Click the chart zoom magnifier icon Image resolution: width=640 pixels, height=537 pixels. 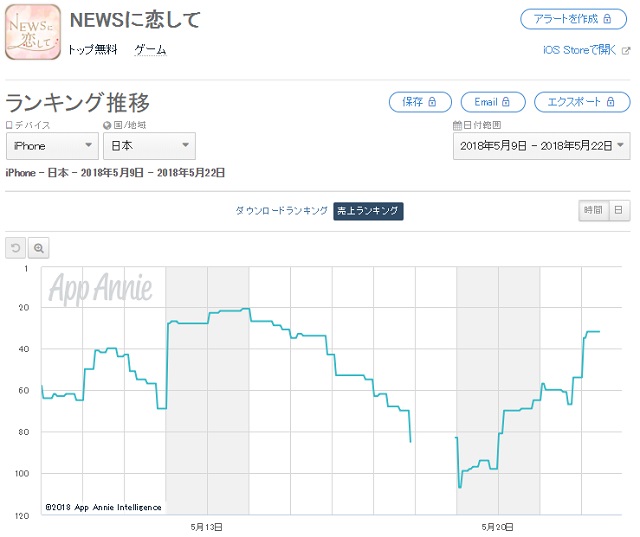(39, 248)
